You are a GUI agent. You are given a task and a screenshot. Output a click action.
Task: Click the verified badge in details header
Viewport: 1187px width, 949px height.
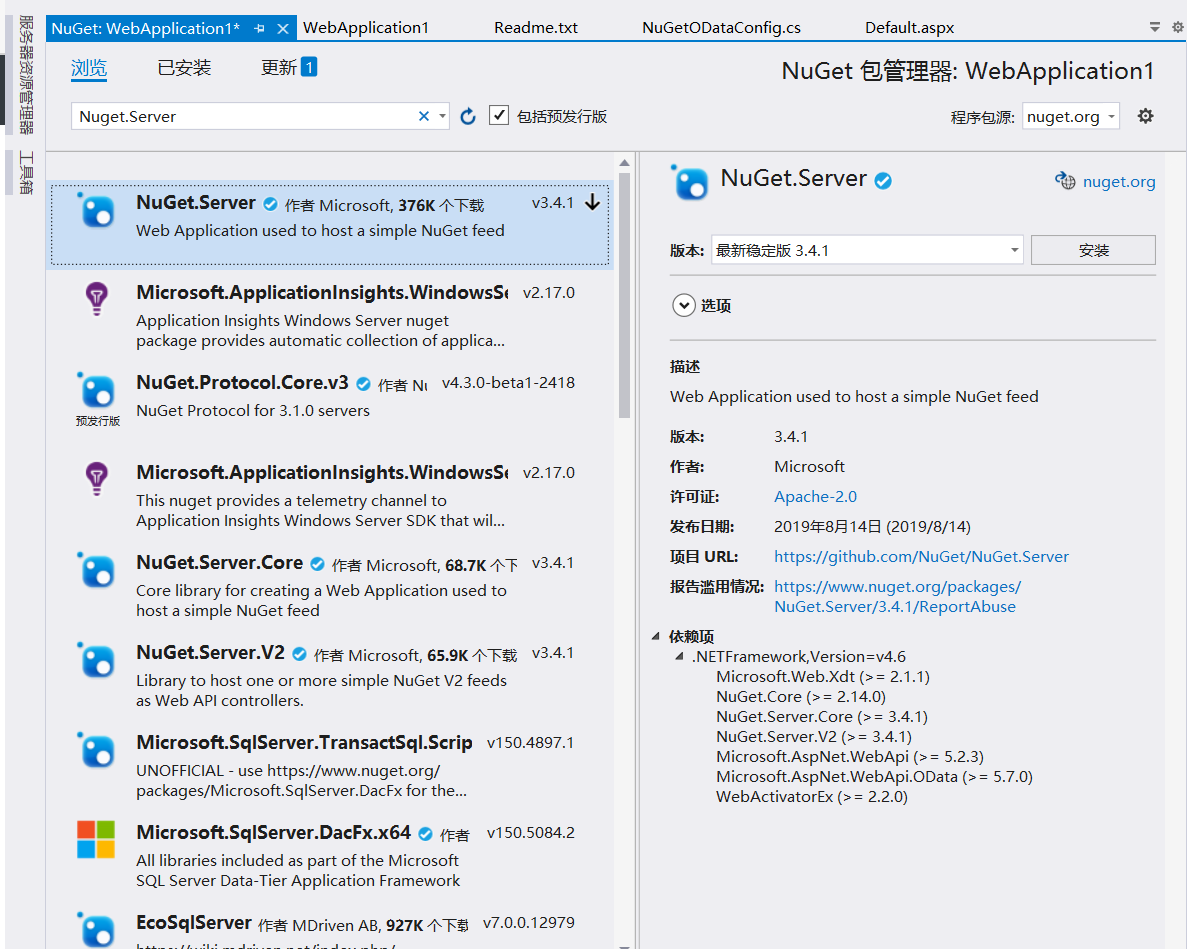pos(883,181)
